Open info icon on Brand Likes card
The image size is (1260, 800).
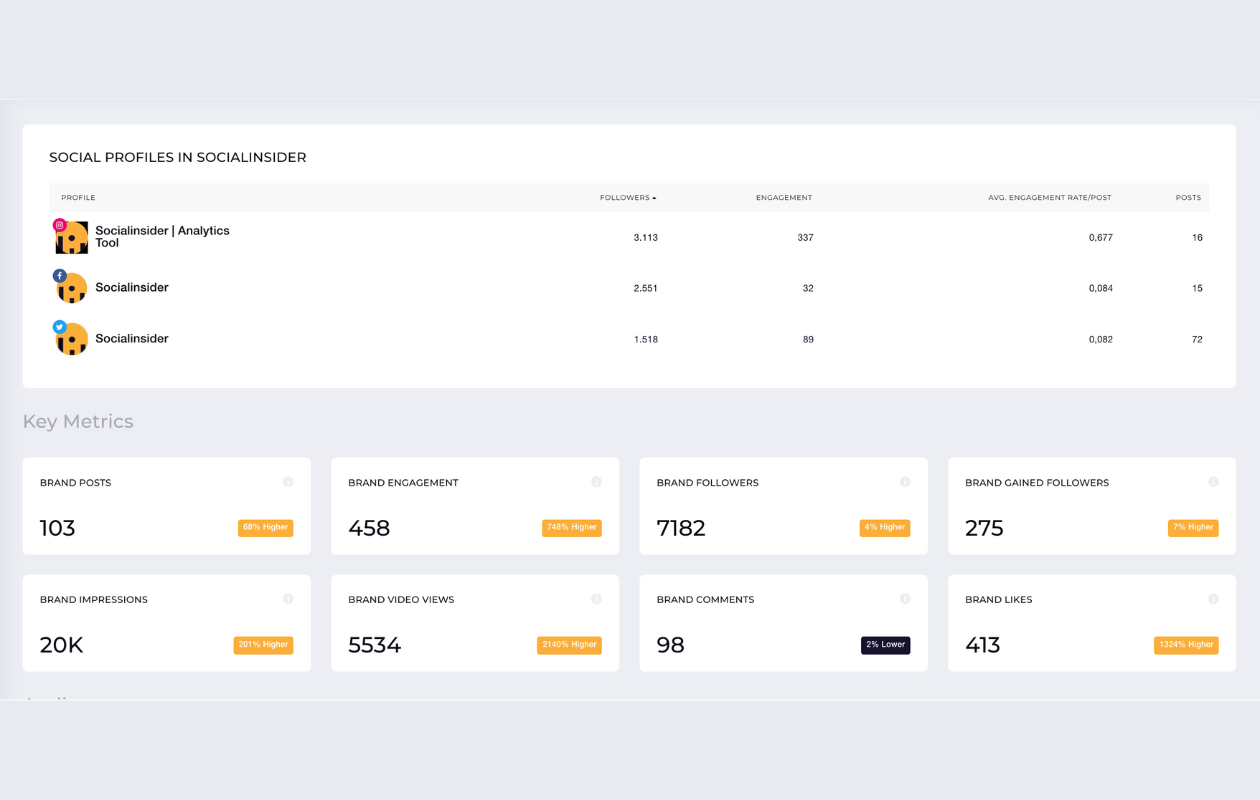pos(1213,599)
